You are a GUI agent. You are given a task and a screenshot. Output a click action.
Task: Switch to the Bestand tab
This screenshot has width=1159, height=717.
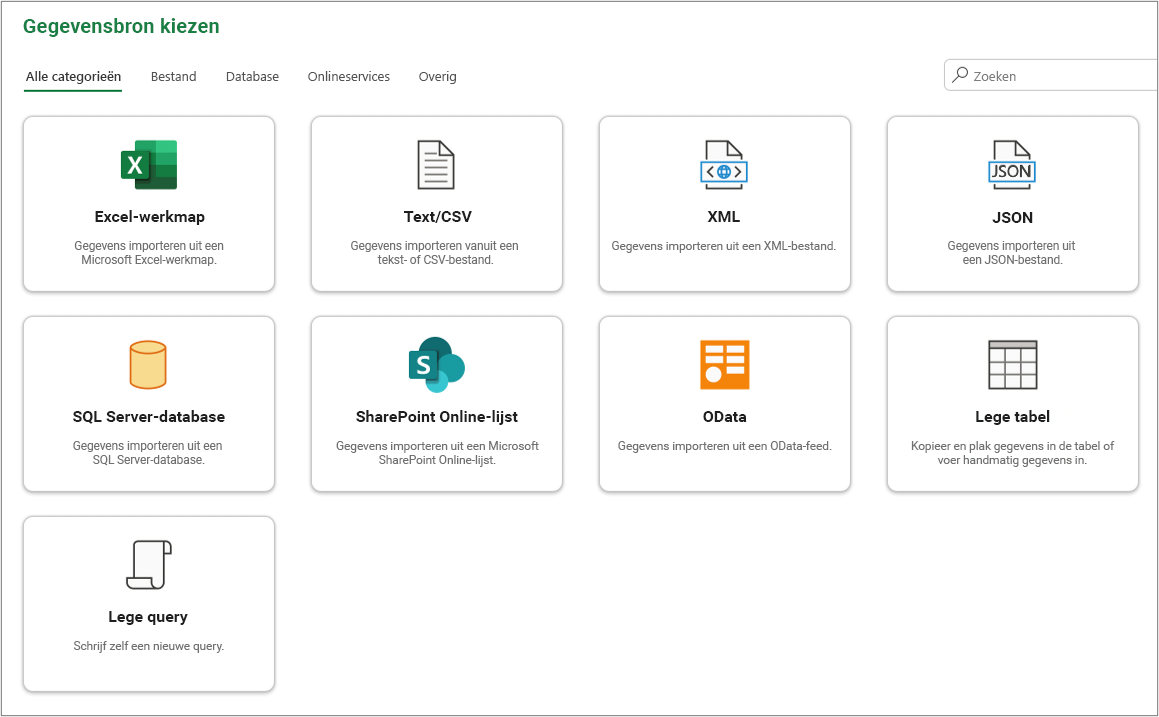pyautogui.click(x=174, y=76)
